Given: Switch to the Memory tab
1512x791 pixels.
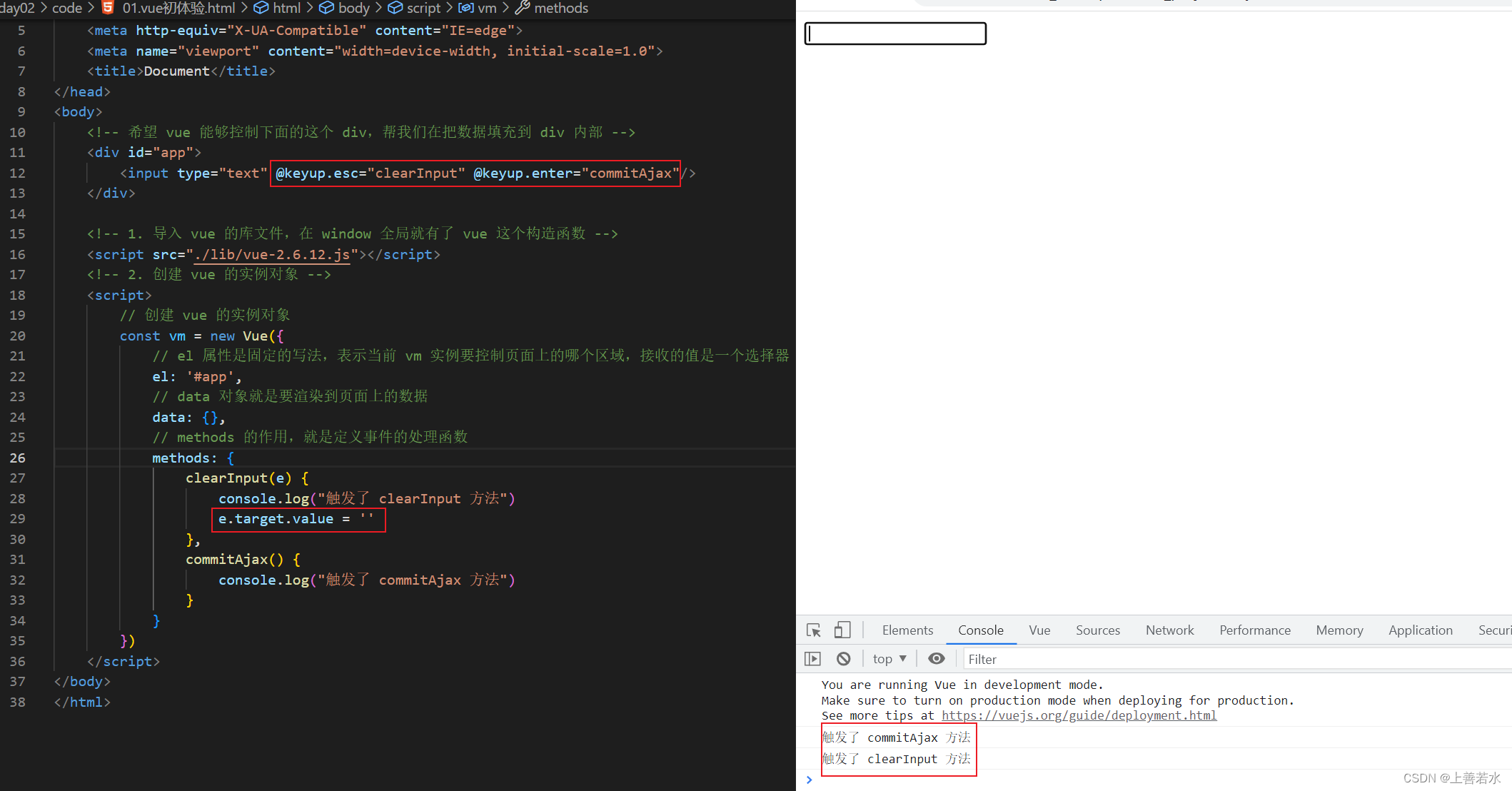Looking at the screenshot, I should pyautogui.click(x=1339, y=630).
